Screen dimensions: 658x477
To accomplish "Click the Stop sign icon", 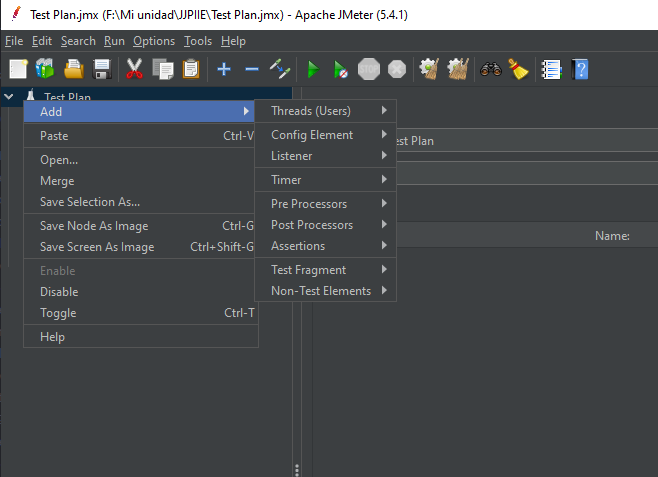I will 369,69.
